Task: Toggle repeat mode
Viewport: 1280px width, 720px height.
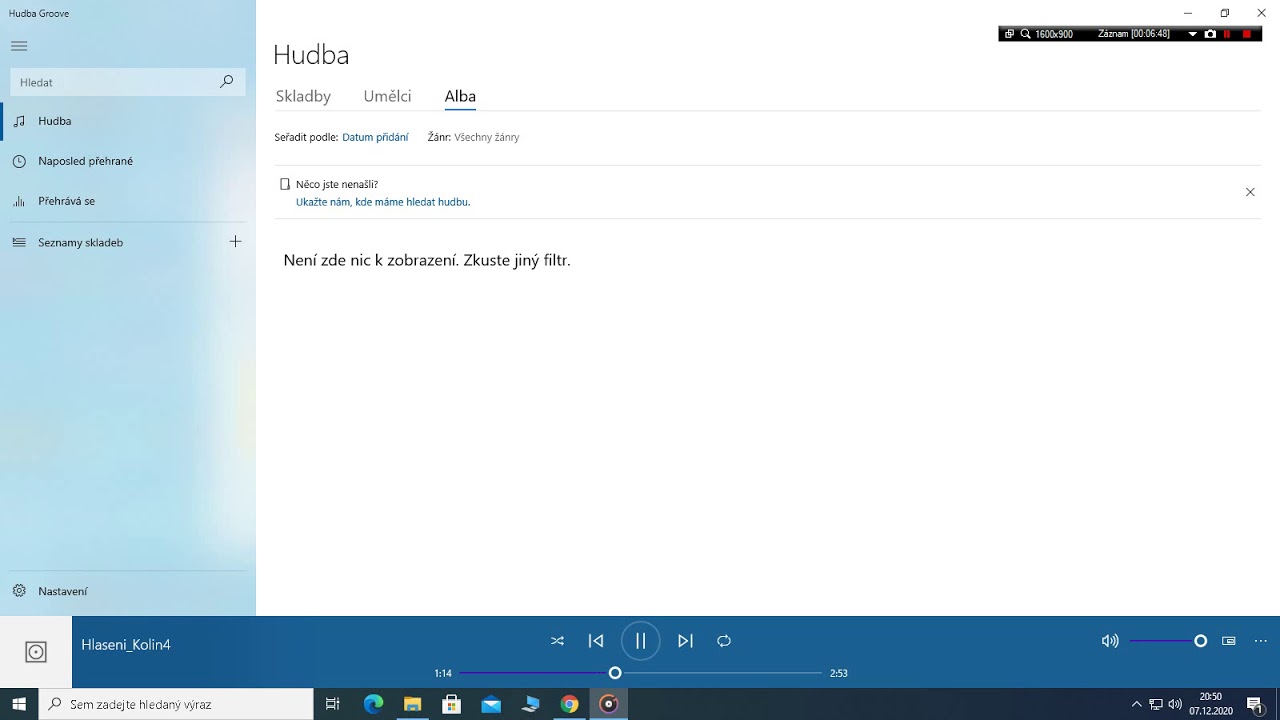Action: coord(724,641)
